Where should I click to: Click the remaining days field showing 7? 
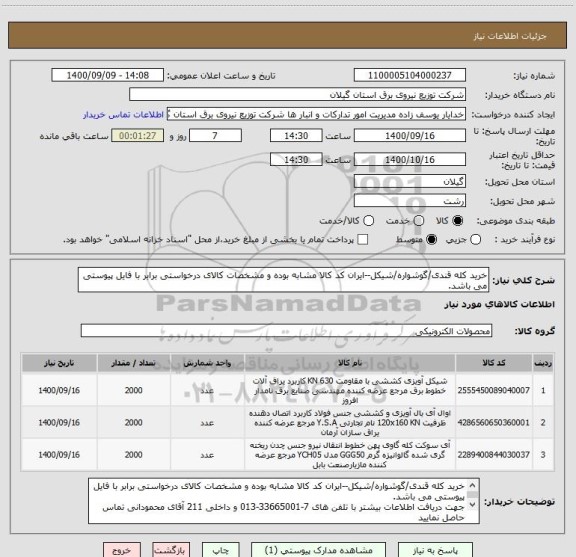coord(215,136)
